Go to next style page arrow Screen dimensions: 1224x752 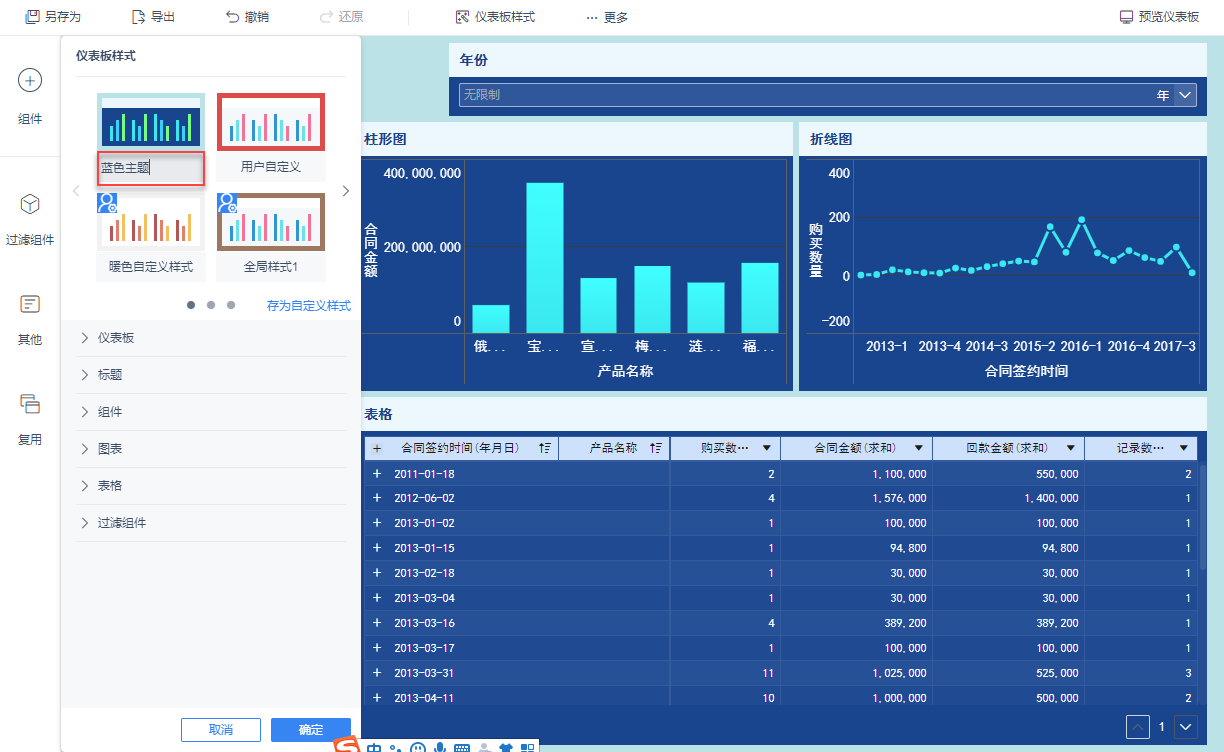click(x=346, y=191)
